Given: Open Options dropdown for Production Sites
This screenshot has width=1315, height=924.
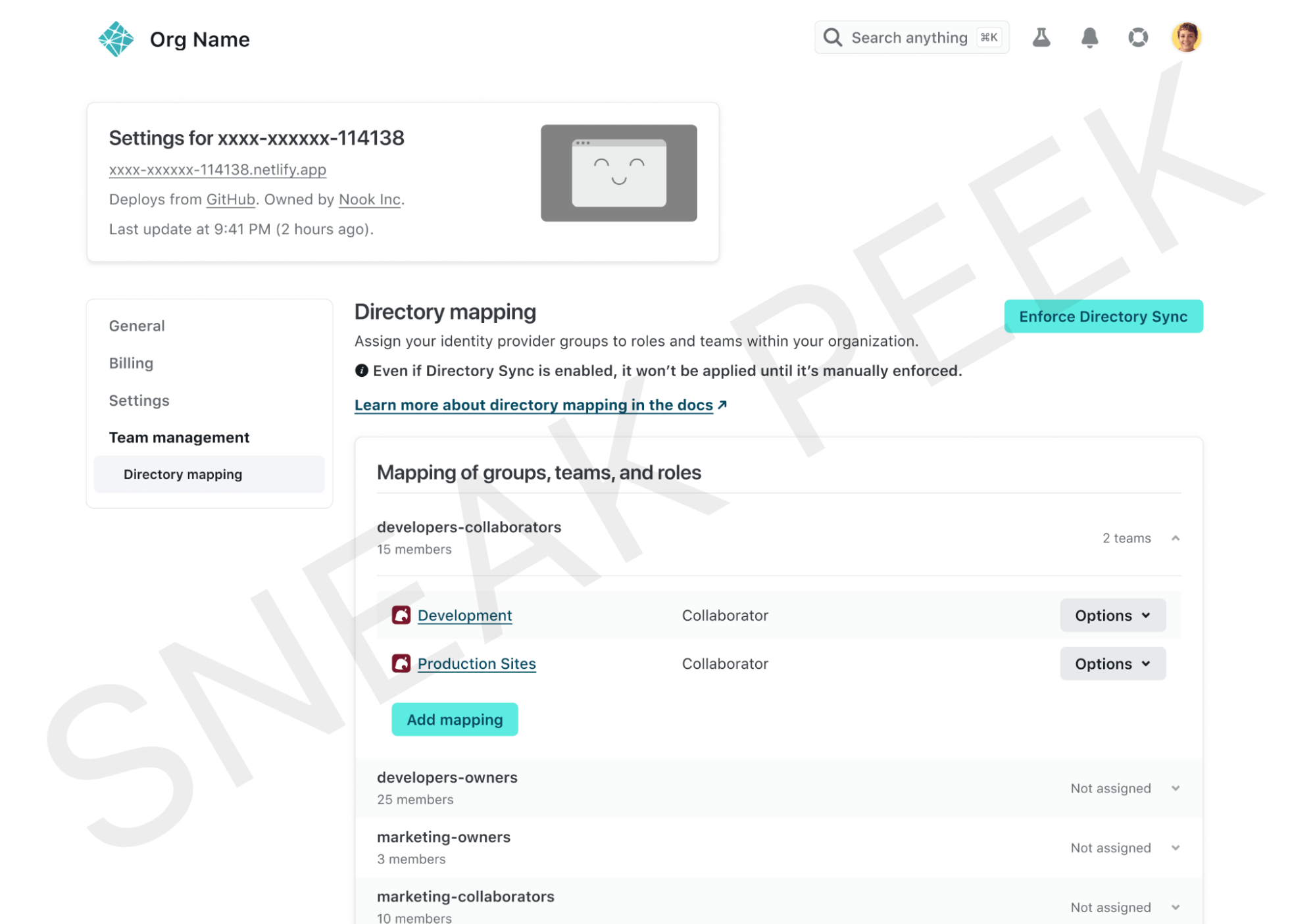Looking at the screenshot, I should (1112, 663).
